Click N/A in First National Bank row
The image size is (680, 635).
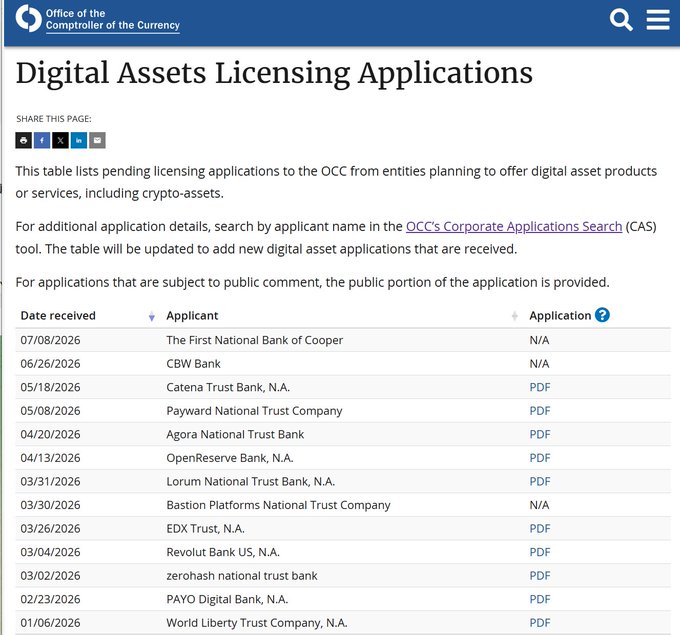539,340
